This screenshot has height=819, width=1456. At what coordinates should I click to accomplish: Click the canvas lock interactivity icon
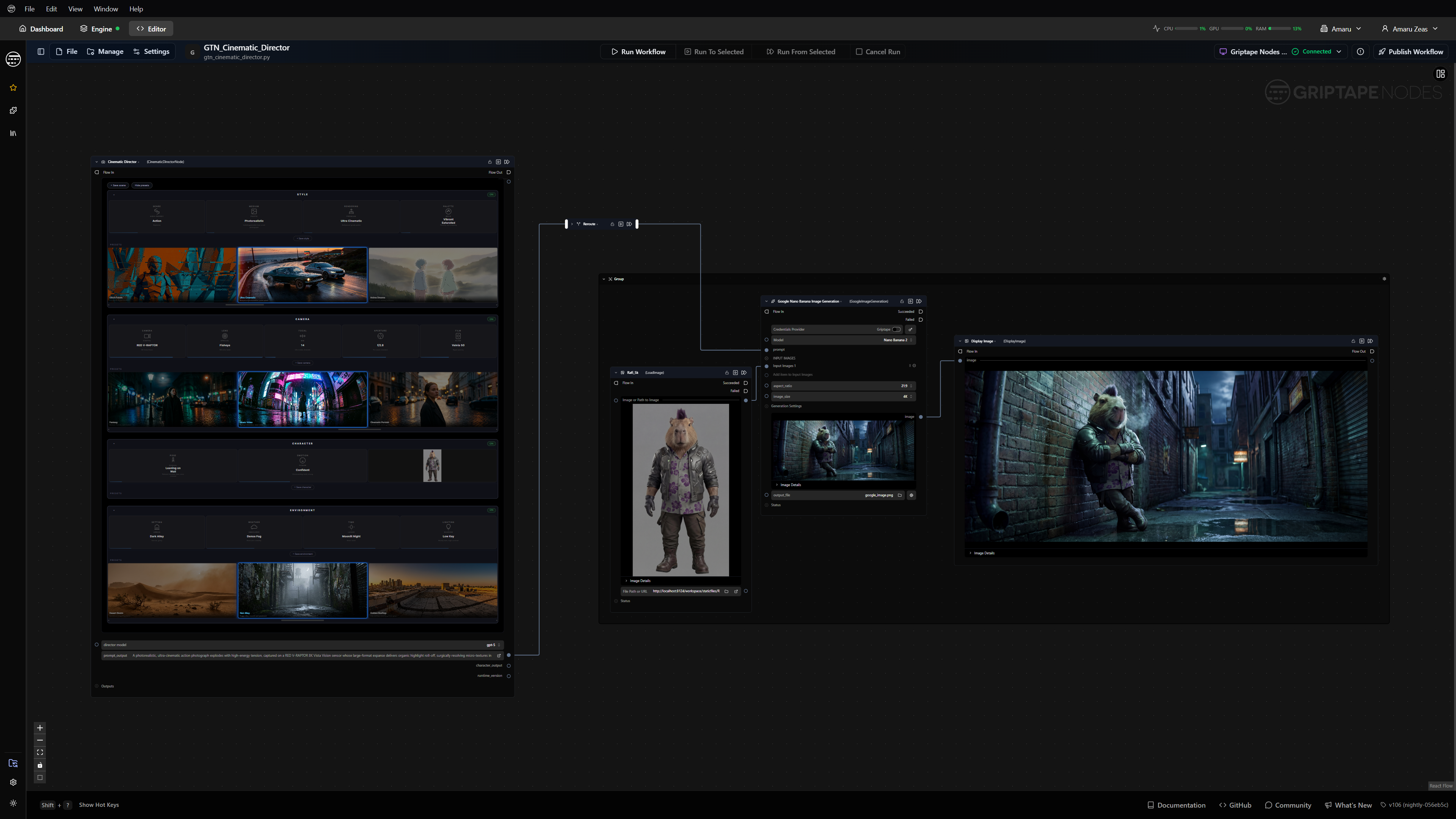[x=39, y=765]
